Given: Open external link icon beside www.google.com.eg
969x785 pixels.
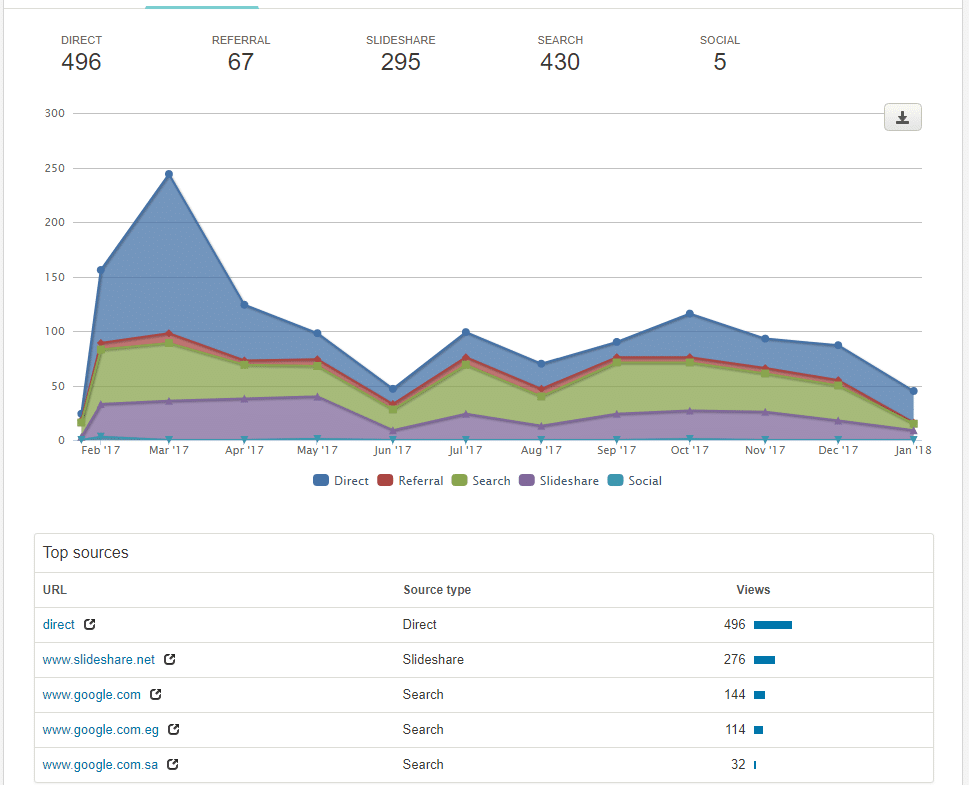Looking at the screenshot, I should click(174, 729).
